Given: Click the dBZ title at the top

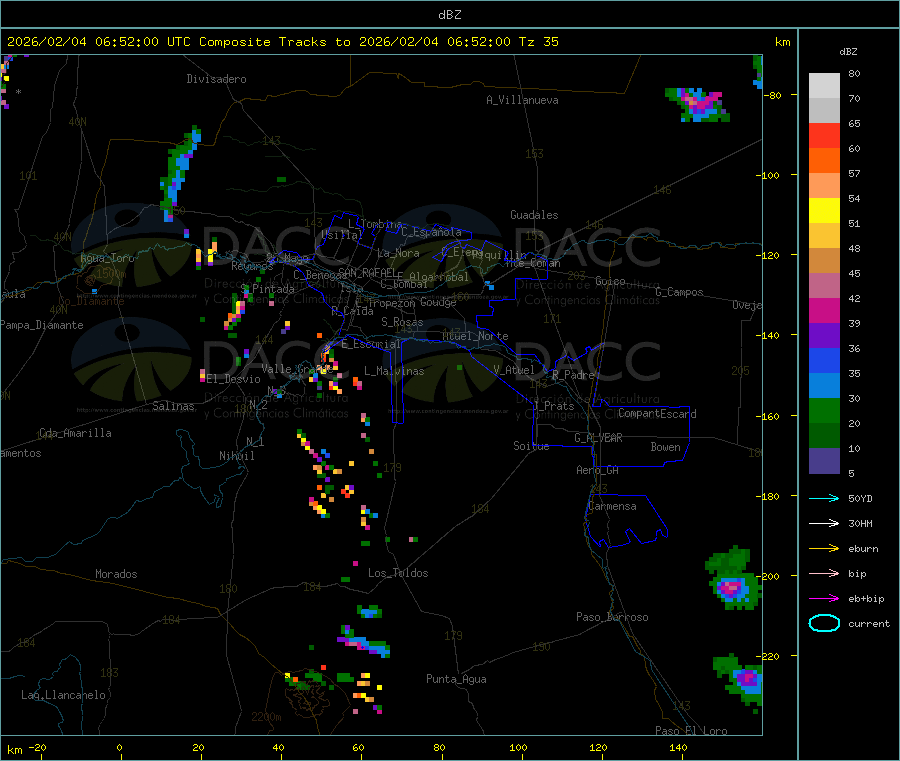Looking at the screenshot, I should 449,15.
